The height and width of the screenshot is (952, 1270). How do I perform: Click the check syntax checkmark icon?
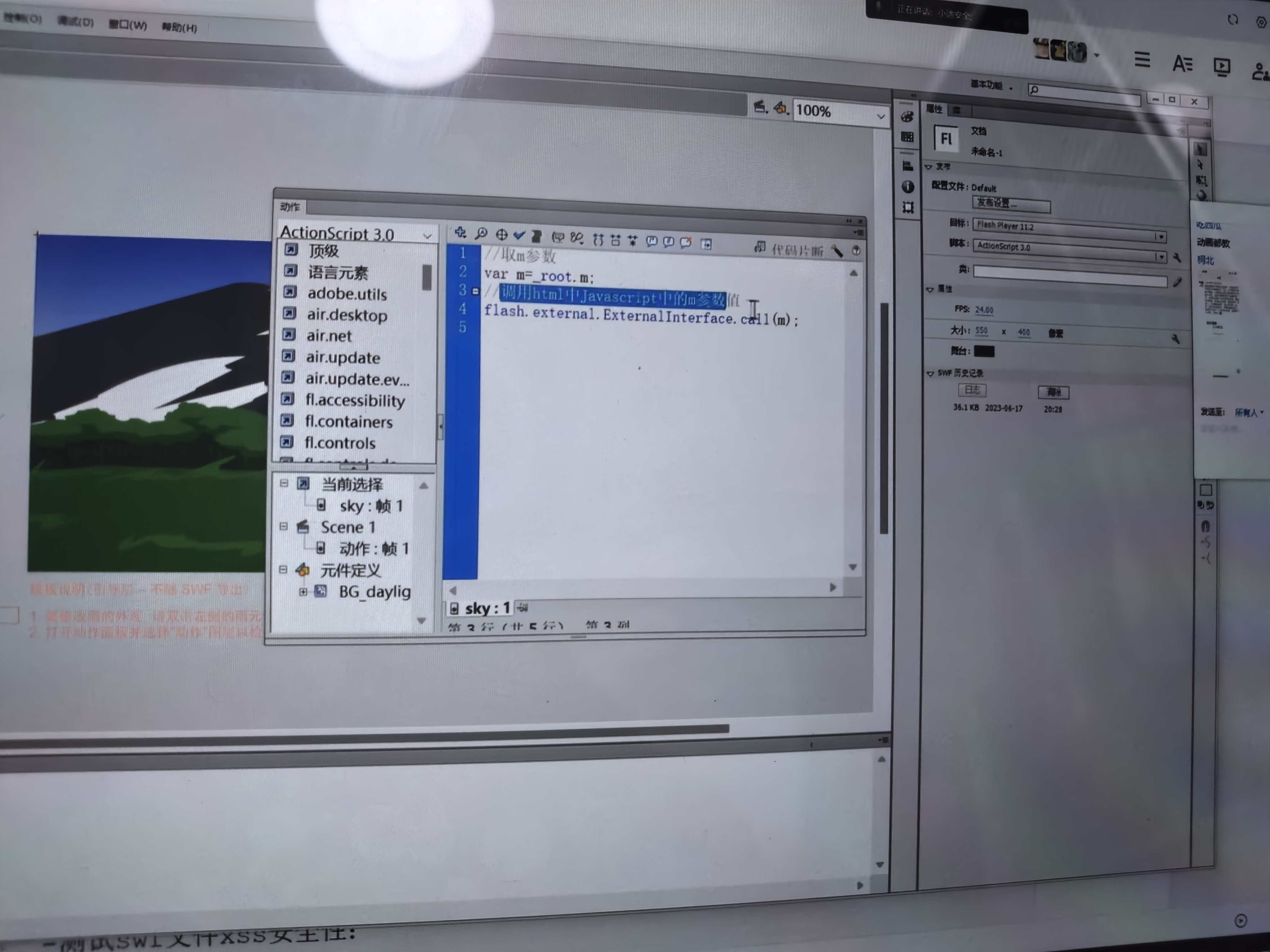click(x=519, y=235)
